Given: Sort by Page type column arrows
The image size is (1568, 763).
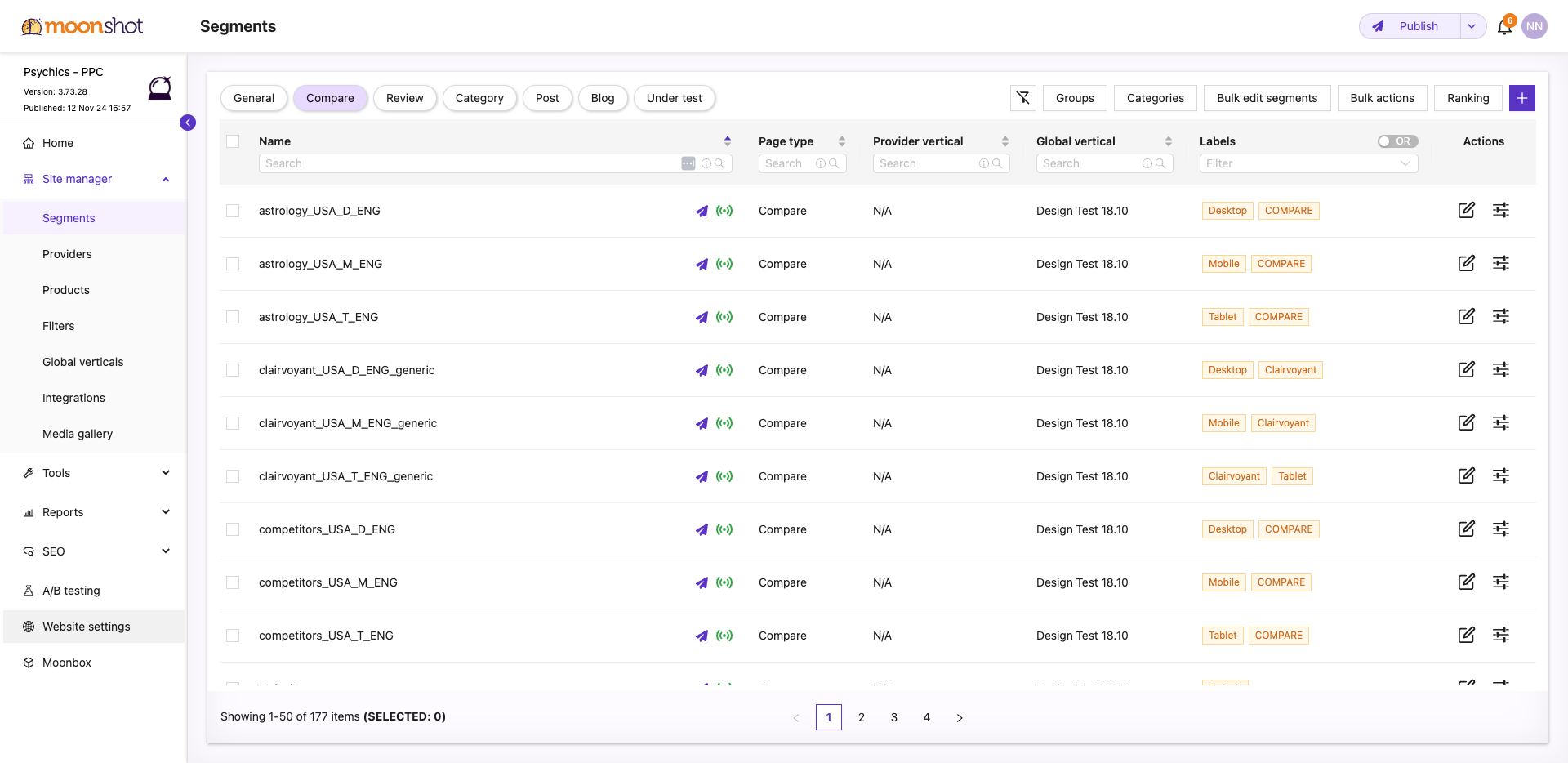Looking at the screenshot, I should [842, 141].
